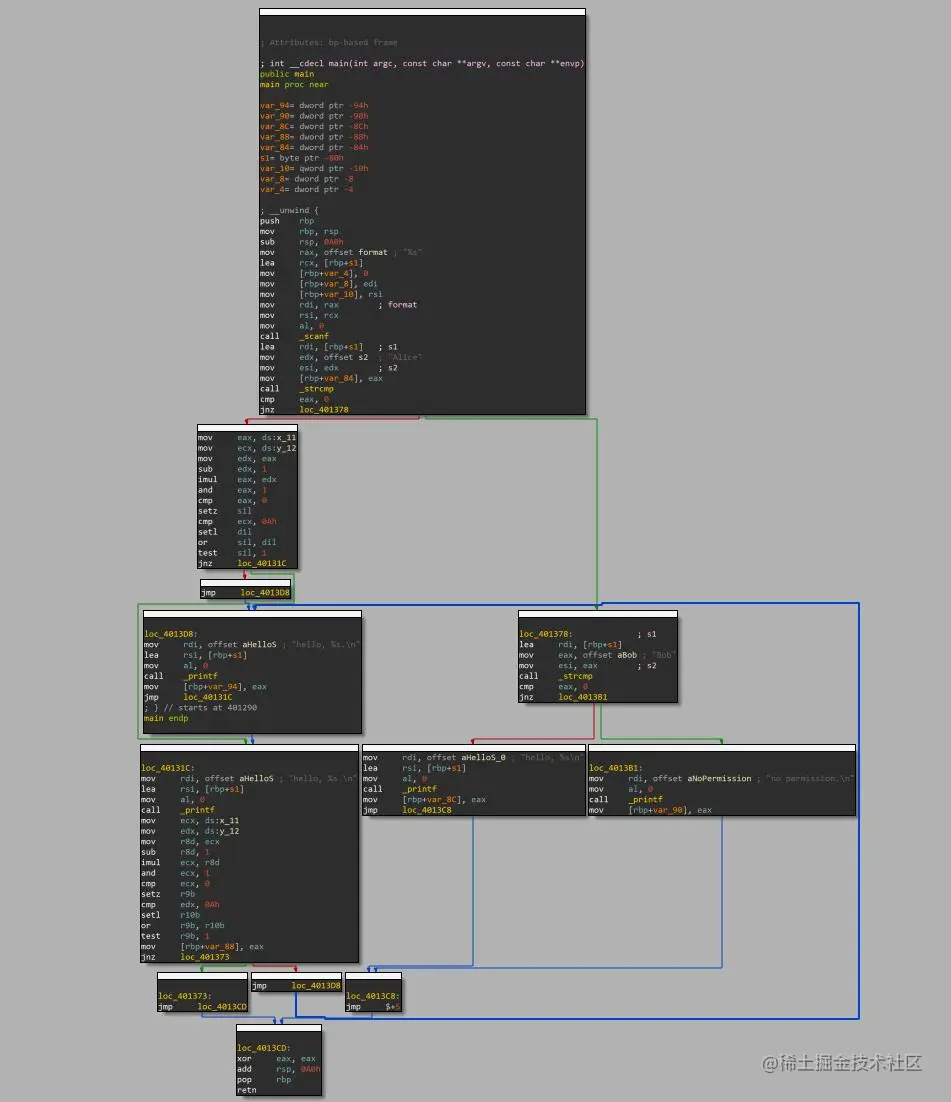
Task: Click 'mov rdi, offset aNoPermission' instruction
Action: [721, 779]
